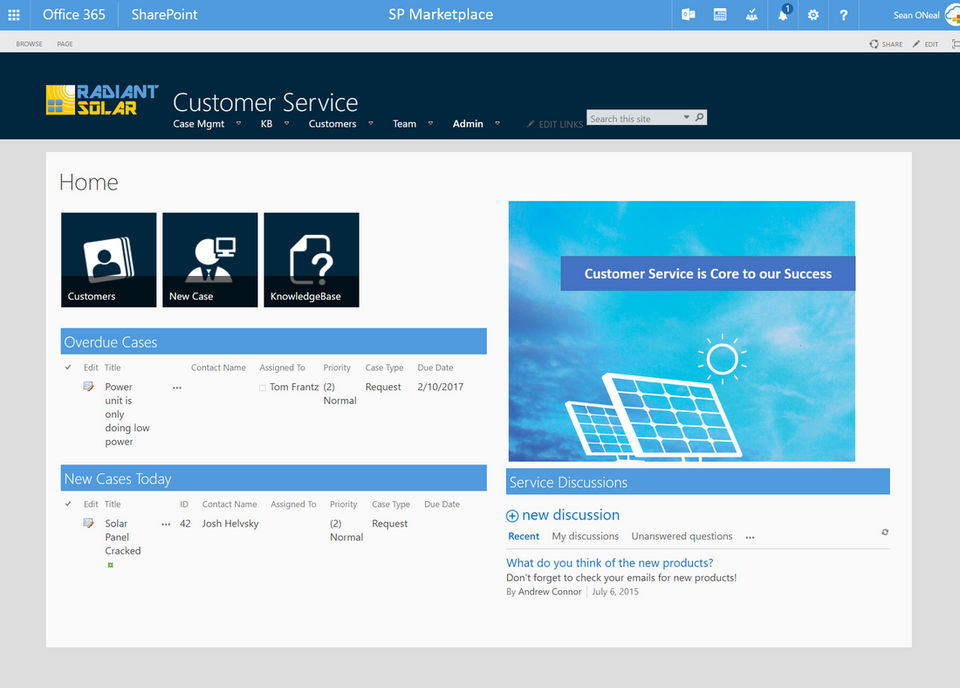Click Josh Helvsky contact name

(230, 523)
